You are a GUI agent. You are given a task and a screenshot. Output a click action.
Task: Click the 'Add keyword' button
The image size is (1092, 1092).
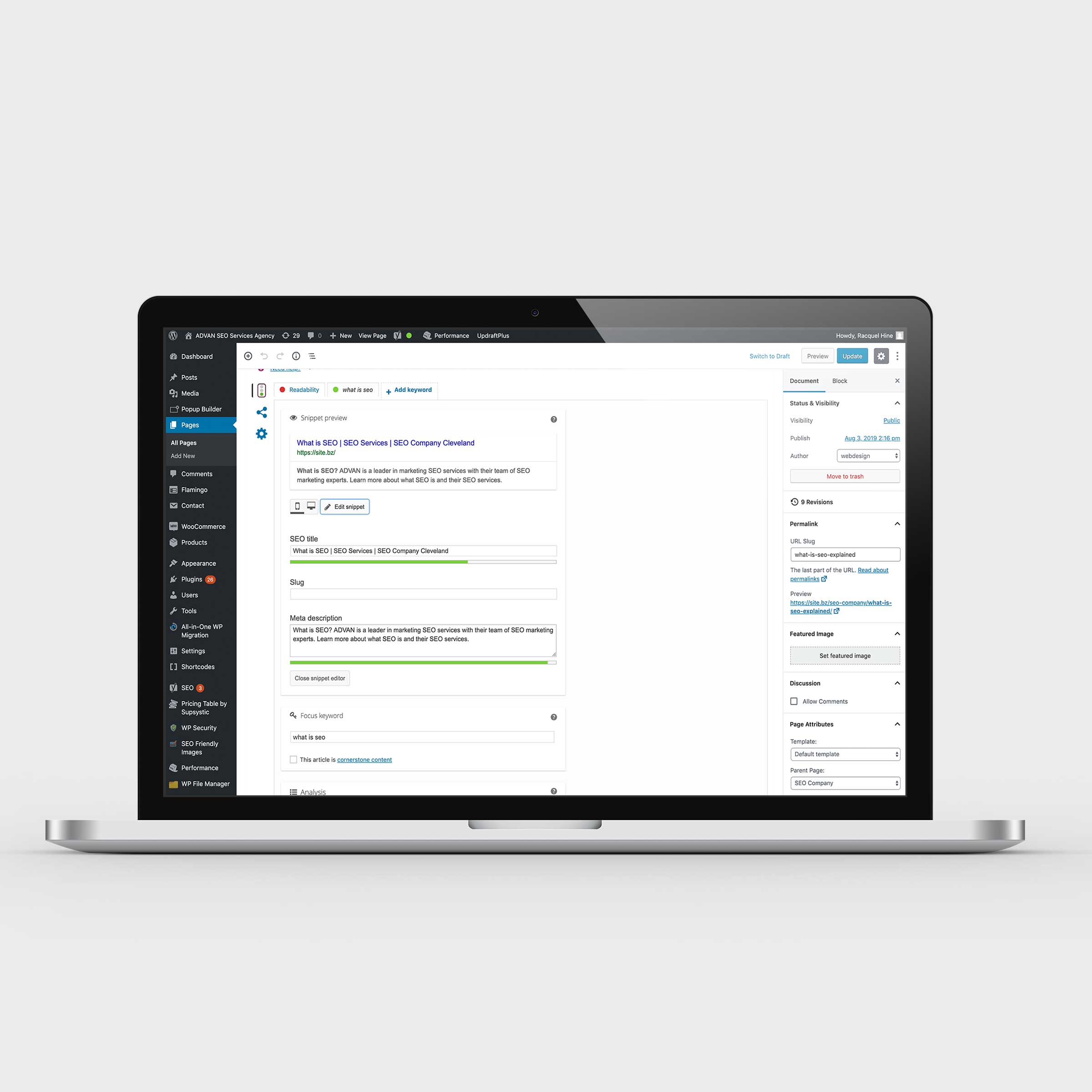(408, 389)
